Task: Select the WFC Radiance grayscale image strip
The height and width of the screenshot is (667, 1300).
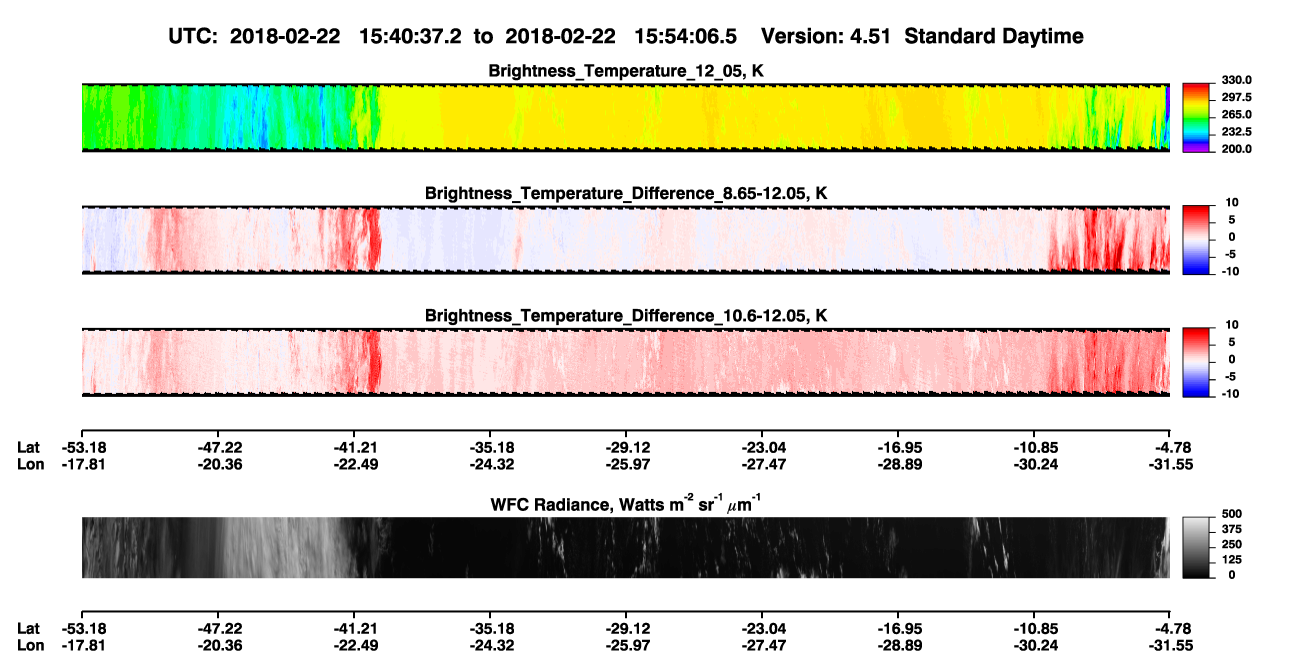Action: [x=625, y=547]
